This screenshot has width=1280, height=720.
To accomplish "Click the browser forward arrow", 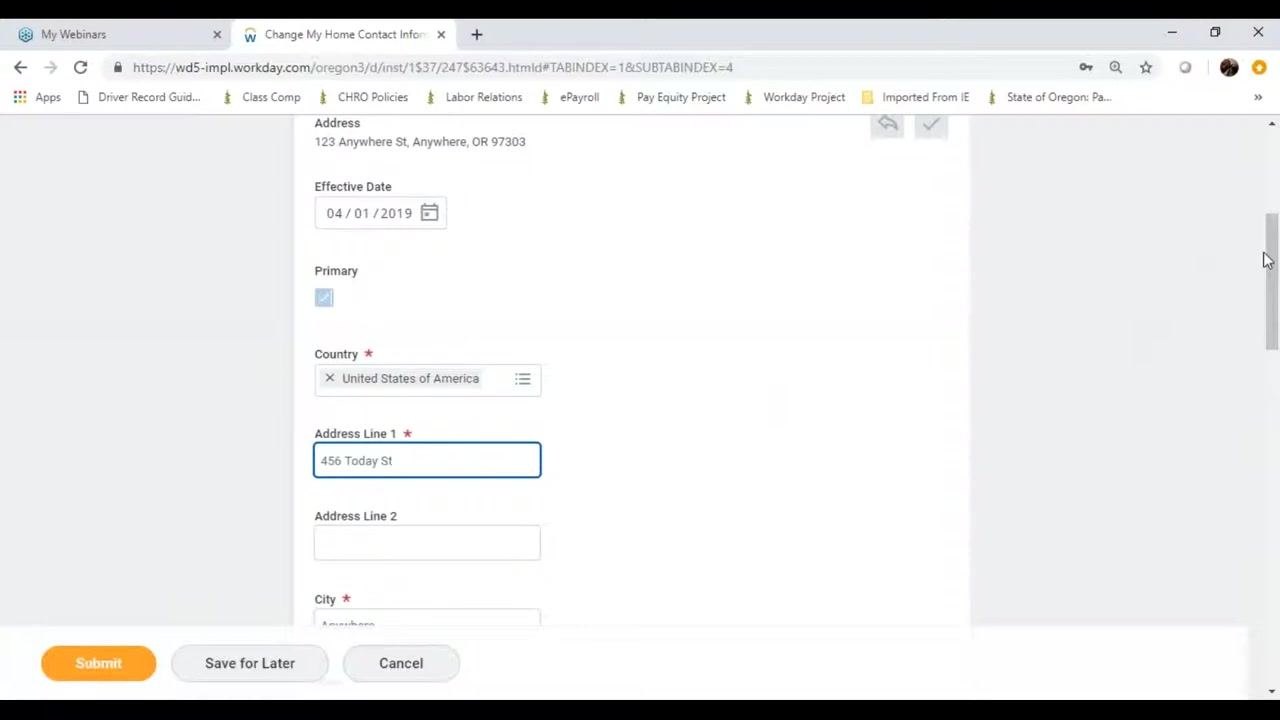I will [50, 67].
